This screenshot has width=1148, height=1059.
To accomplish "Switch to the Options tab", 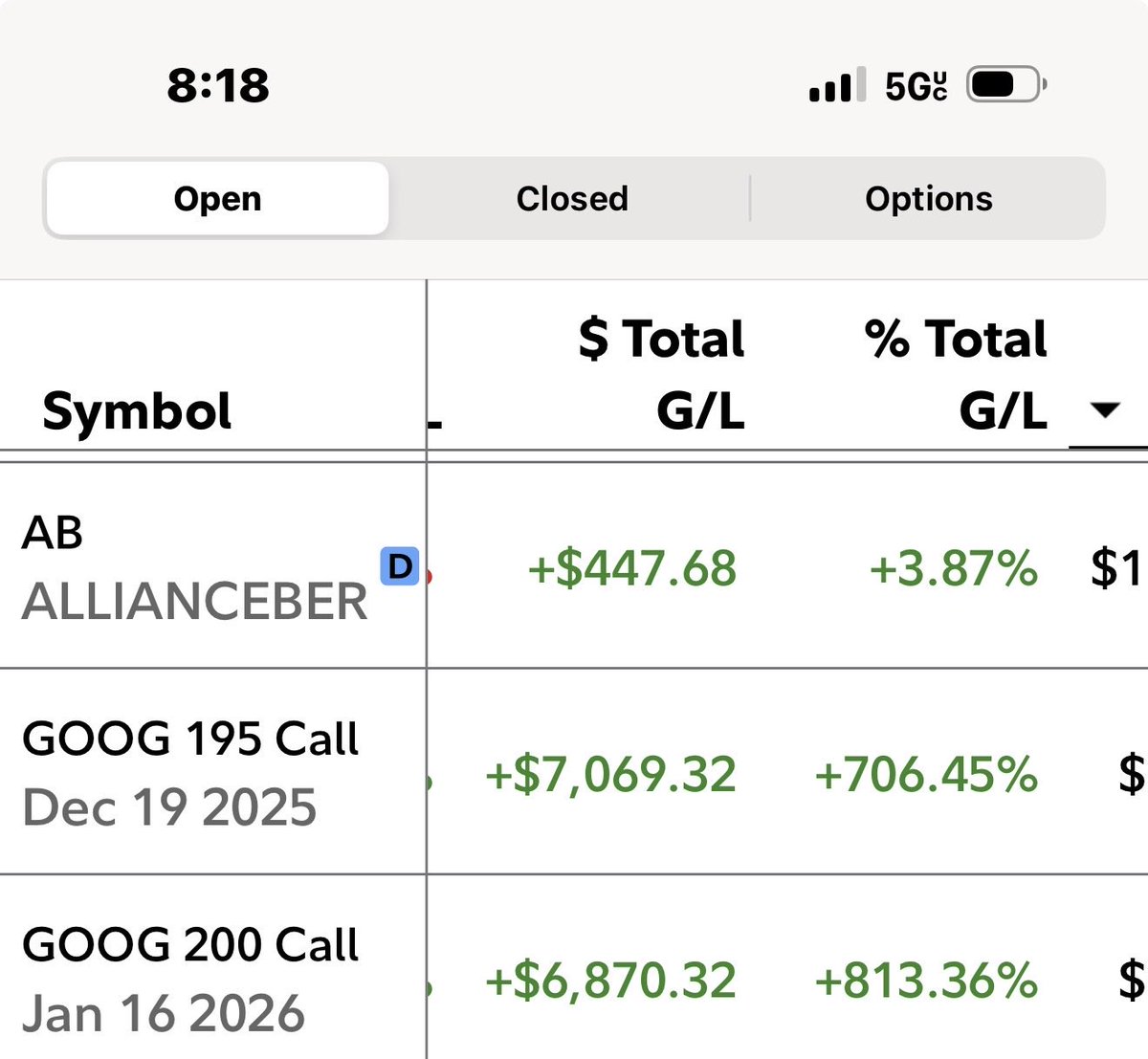I will pyautogui.click(x=929, y=198).
